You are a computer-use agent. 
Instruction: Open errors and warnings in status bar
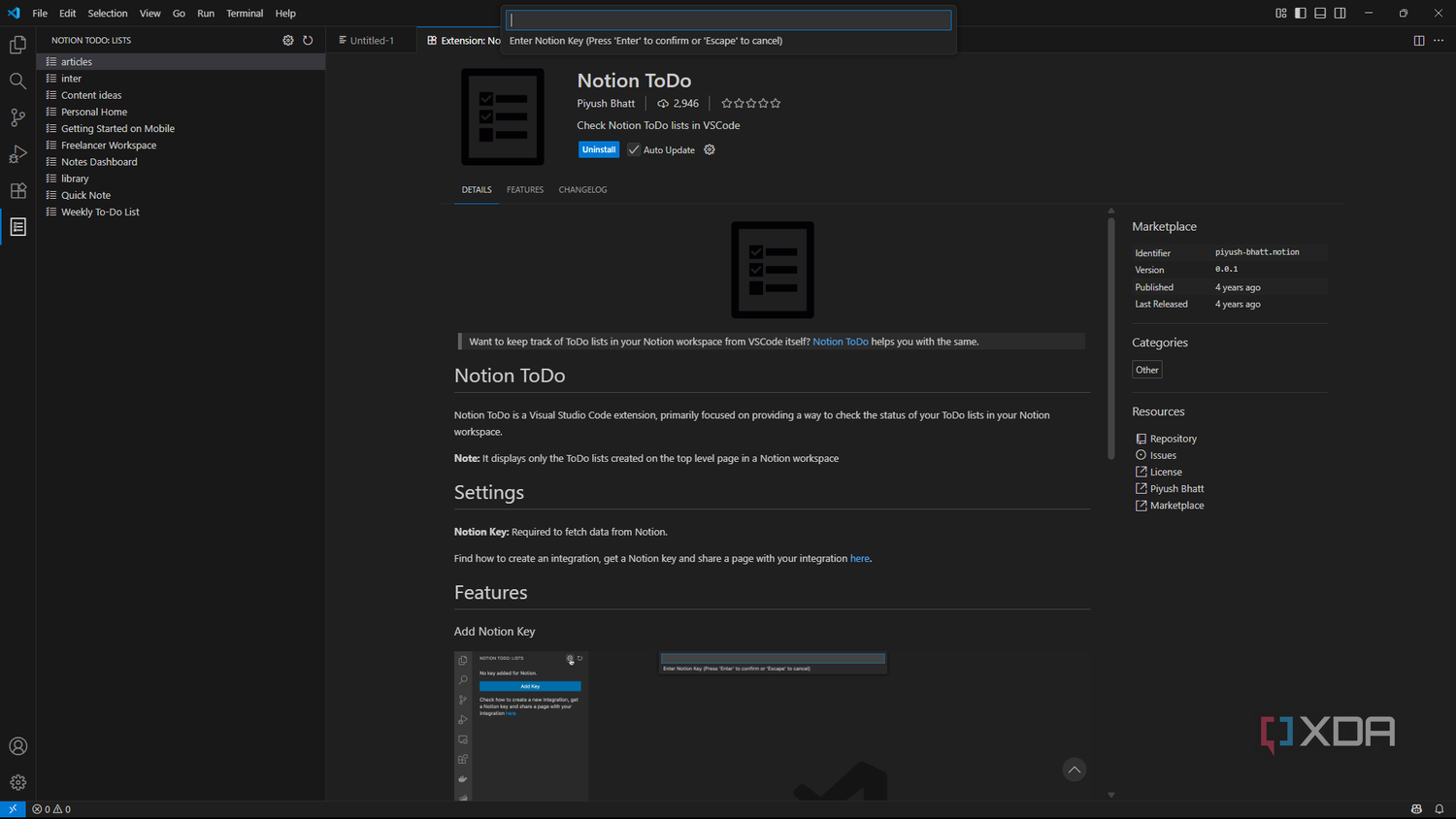[51, 809]
